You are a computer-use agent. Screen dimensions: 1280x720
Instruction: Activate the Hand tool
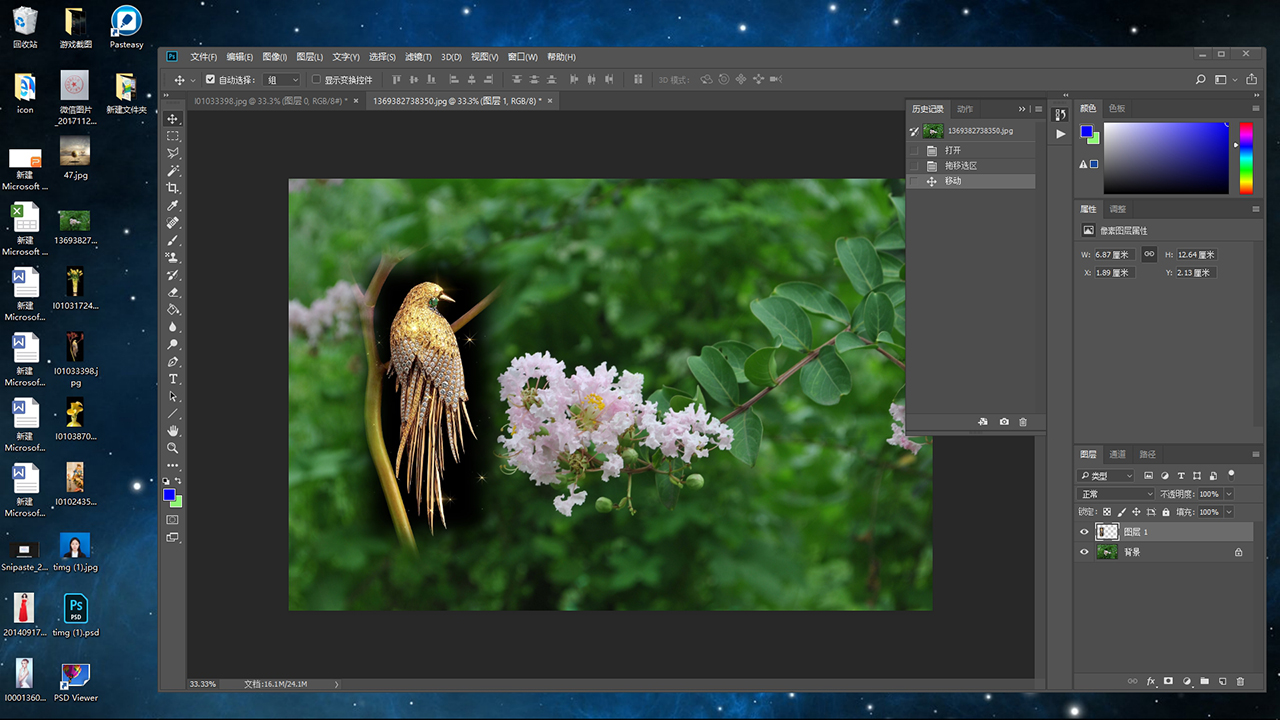pyautogui.click(x=173, y=431)
